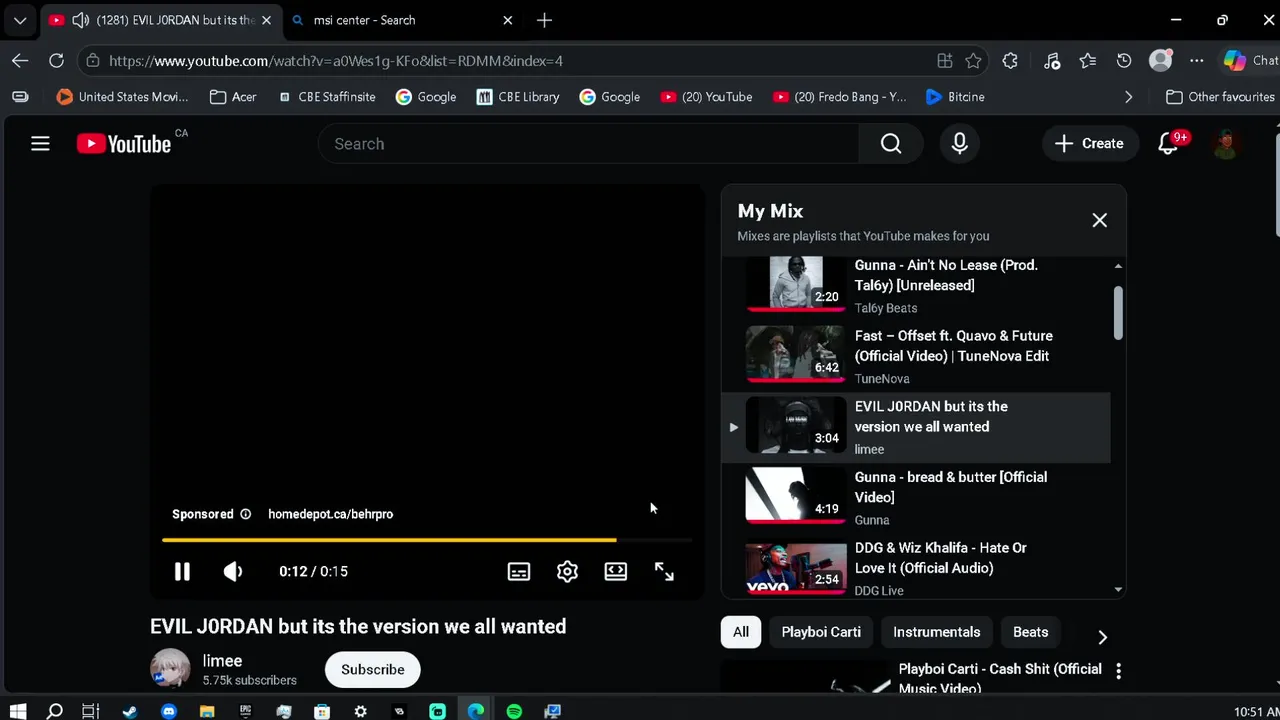Open the Windows Start menu
1280x720 pixels.
[18, 711]
